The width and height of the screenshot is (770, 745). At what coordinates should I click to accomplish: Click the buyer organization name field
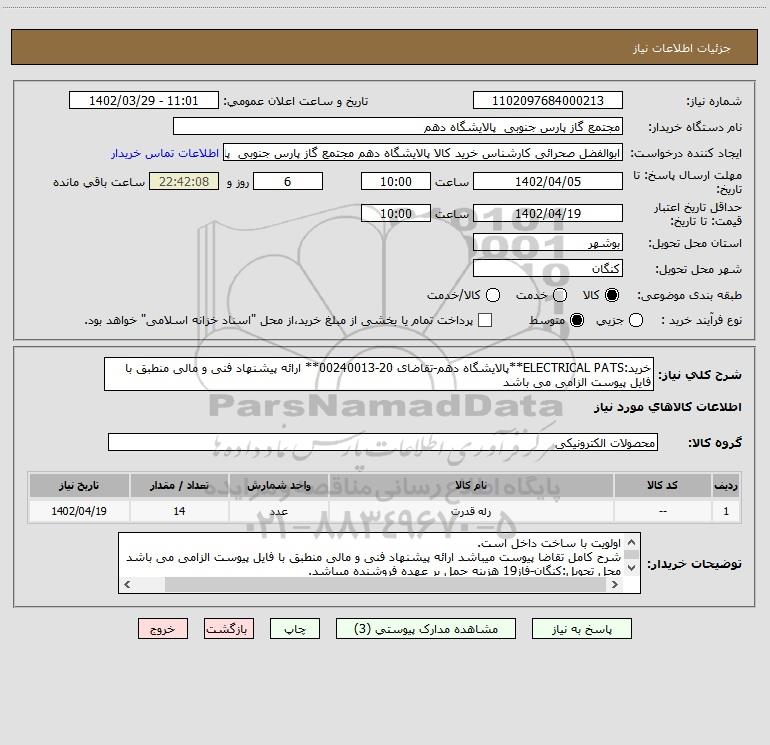[398, 127]
